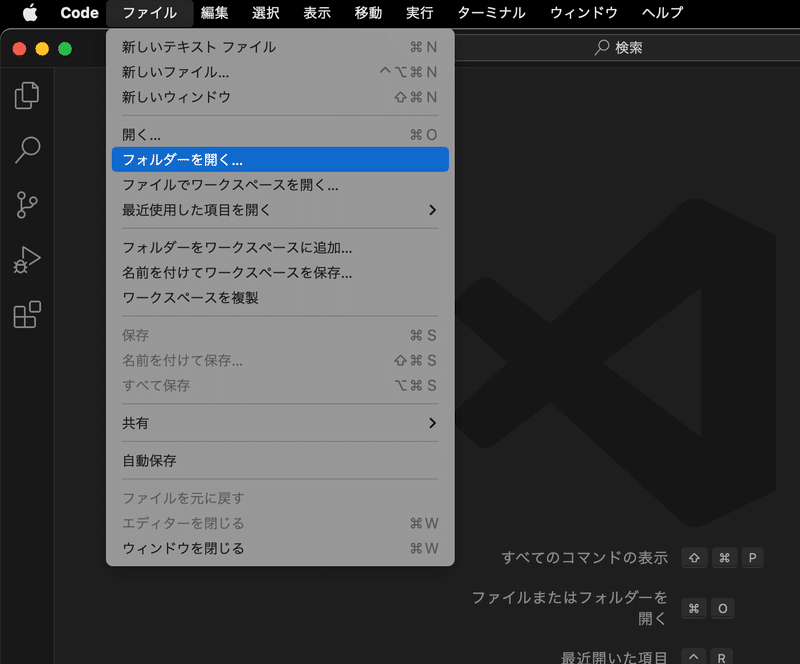Screen dimensions: 800x664
Task: Choose フォルダーをワークスペースに追加... item
Action: 280,248
